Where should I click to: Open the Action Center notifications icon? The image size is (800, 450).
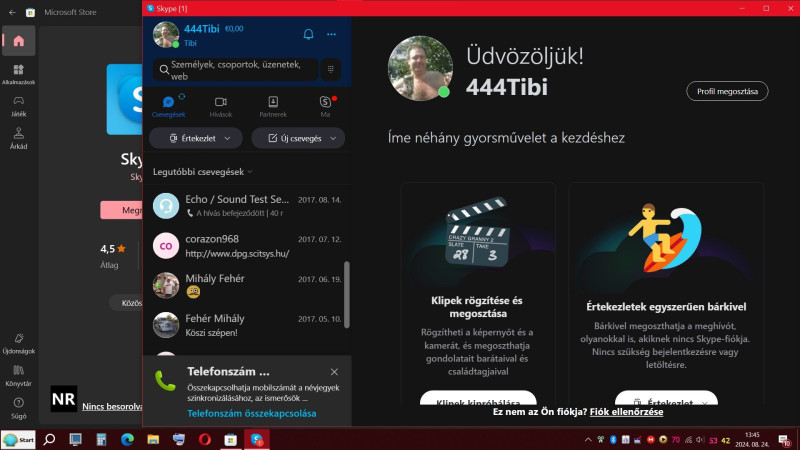click(784, 440)
